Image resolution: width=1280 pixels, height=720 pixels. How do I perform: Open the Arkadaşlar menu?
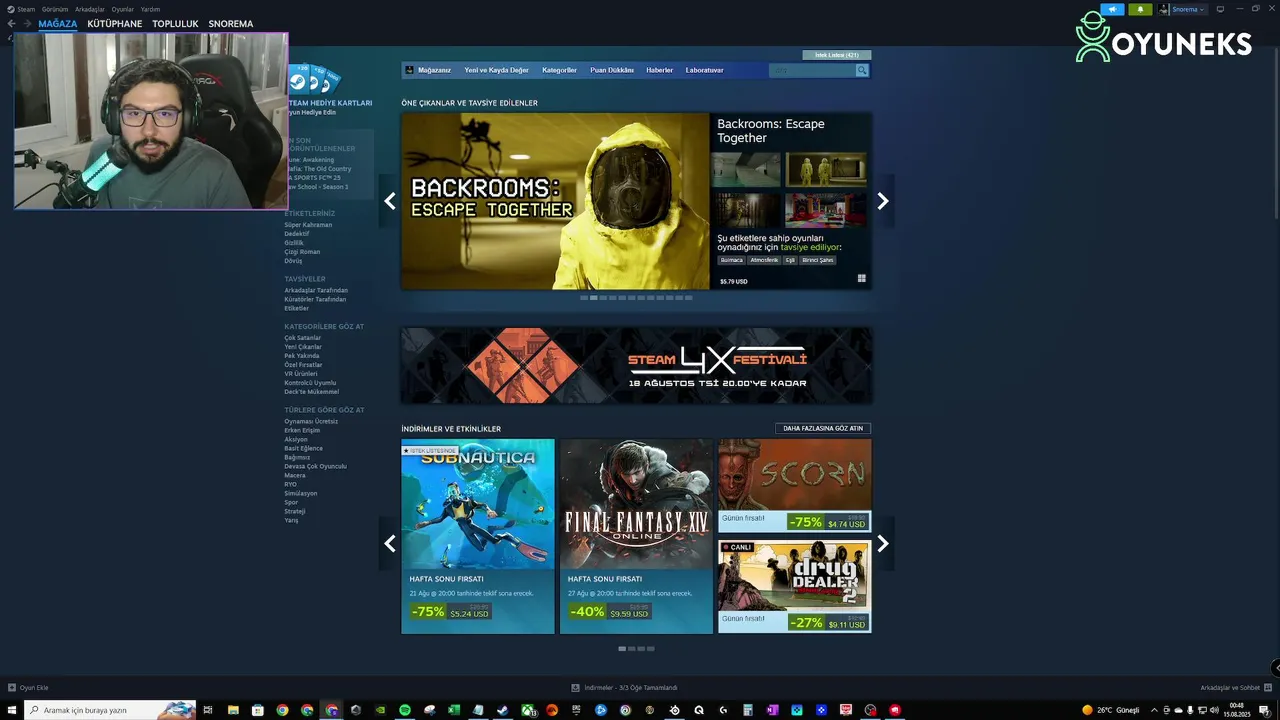pos(90,9)
